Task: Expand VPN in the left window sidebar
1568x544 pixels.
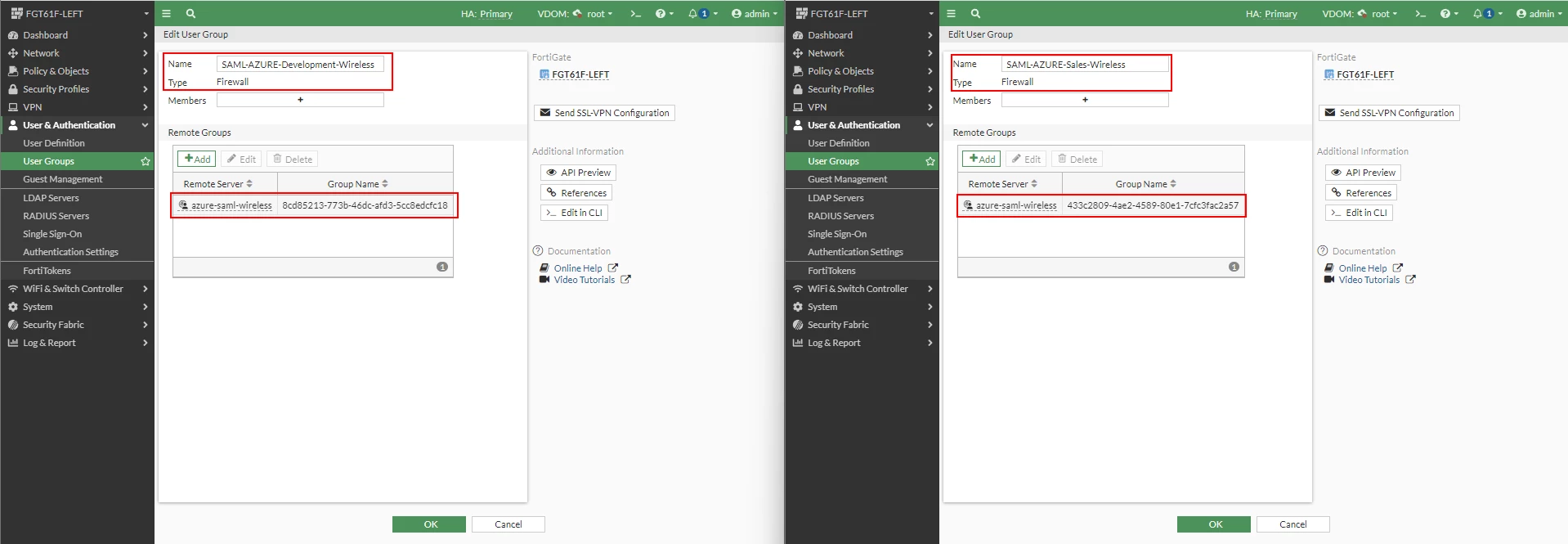Action: (77, 107)
